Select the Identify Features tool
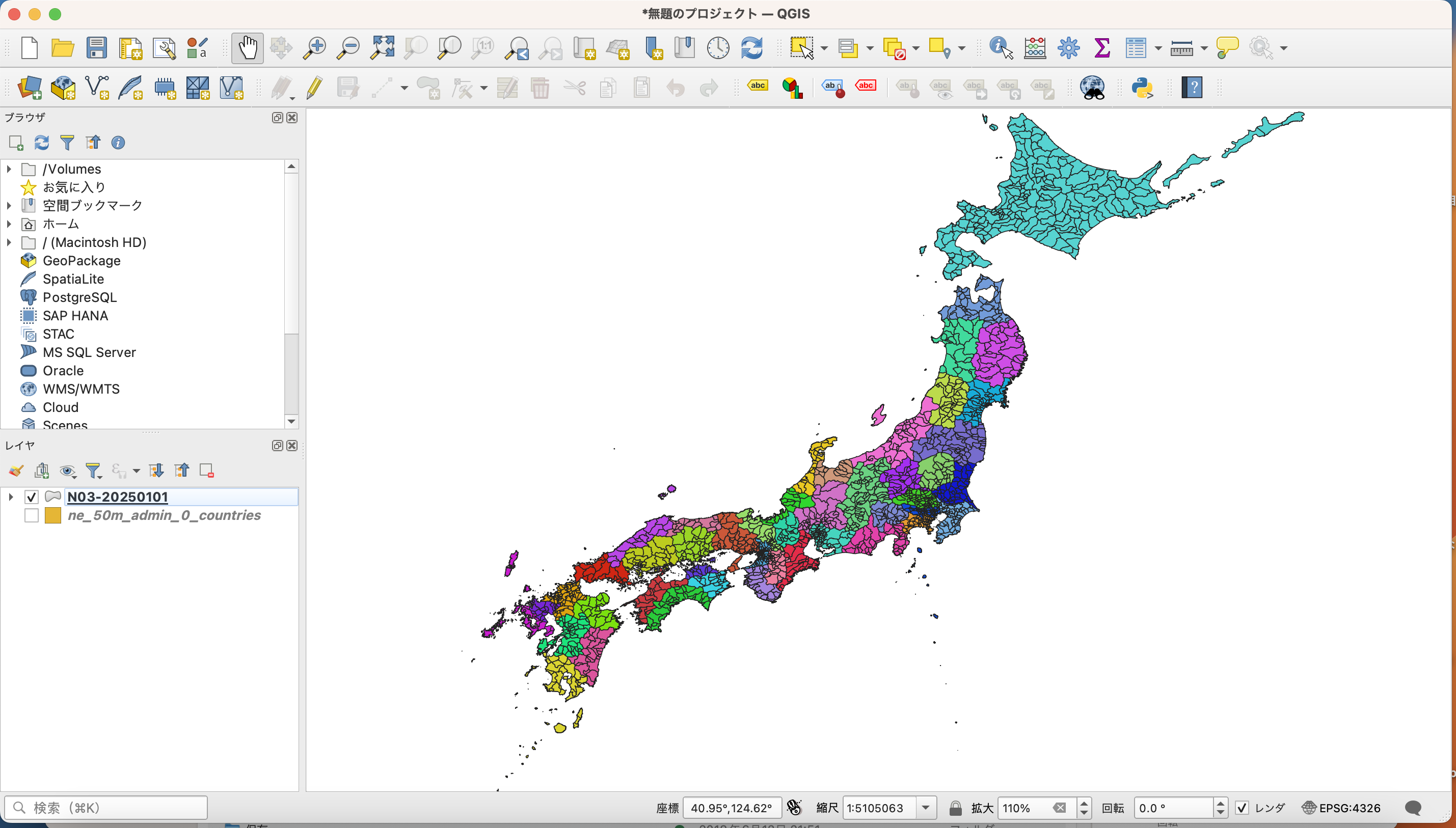Viewport: 1456px width, 828px height. pyautogui.click(x=1001, y=48)
